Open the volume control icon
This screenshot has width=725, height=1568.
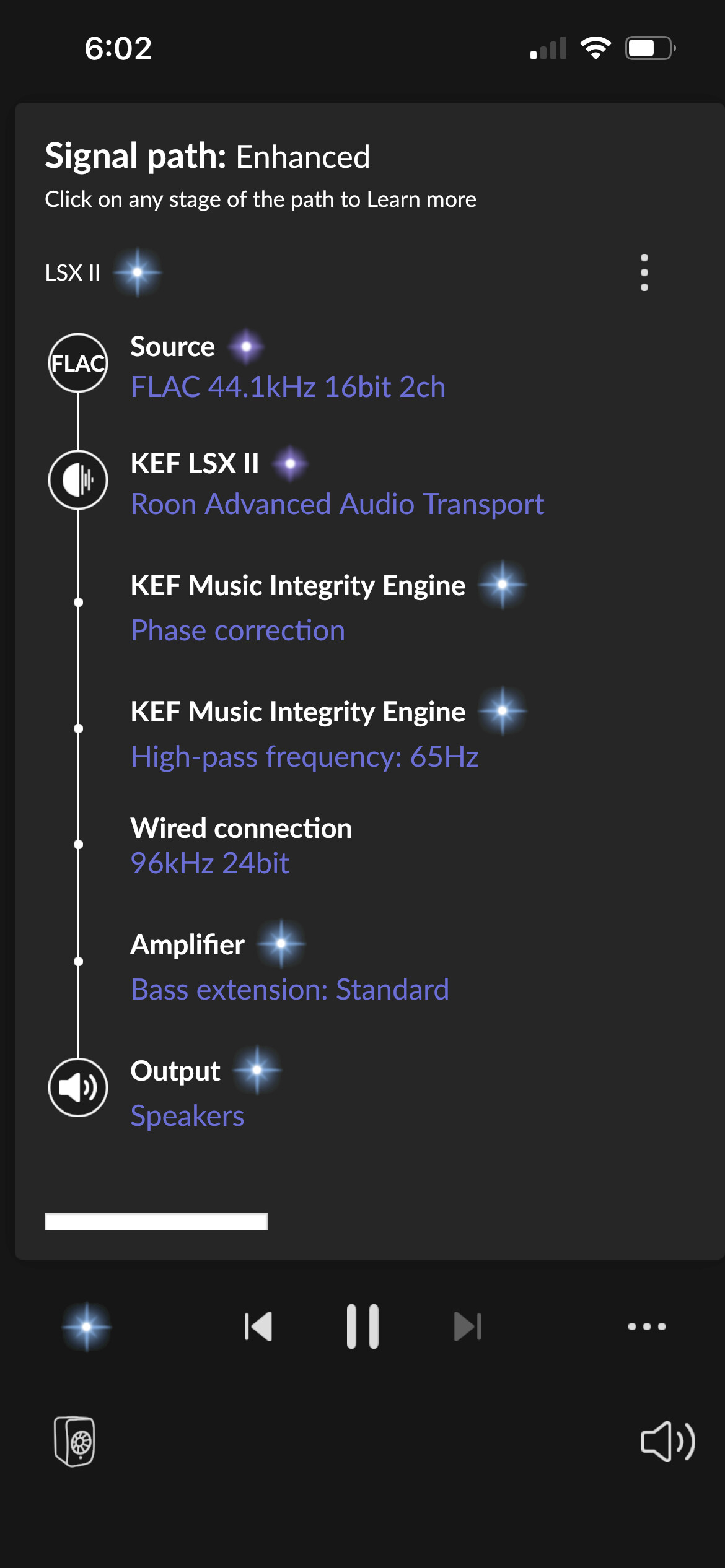pos(668,1441)
